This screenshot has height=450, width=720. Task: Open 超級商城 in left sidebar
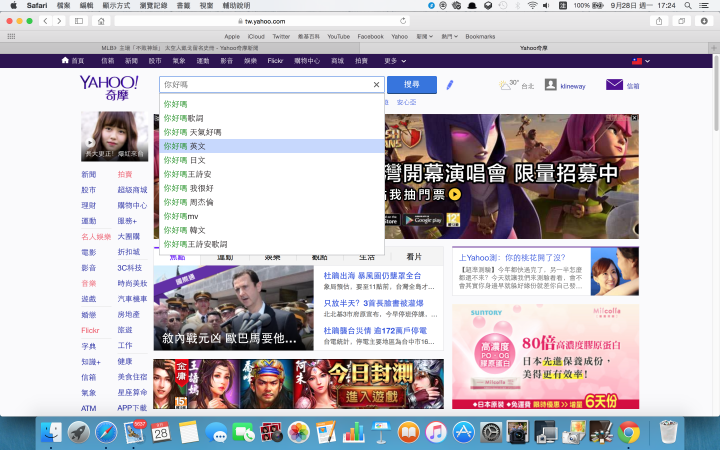132,190
